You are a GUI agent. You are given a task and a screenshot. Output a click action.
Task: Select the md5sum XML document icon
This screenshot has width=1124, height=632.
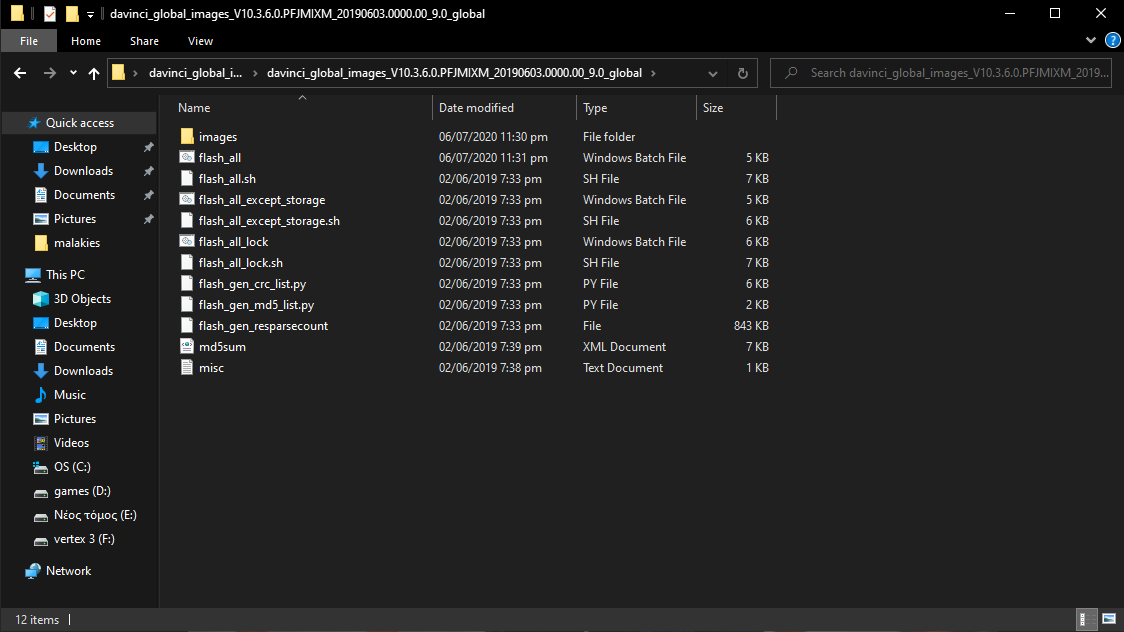[x=187, y=347]
